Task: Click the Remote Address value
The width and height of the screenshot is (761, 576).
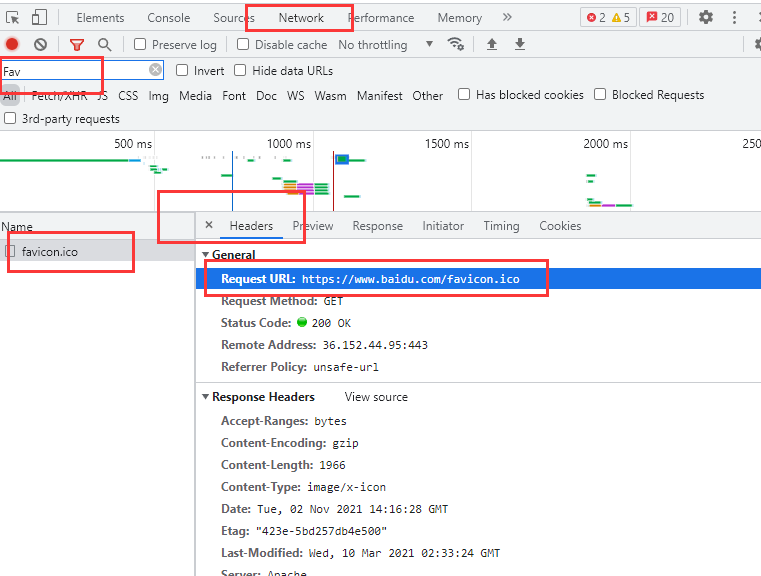Action: coord(375,345)
